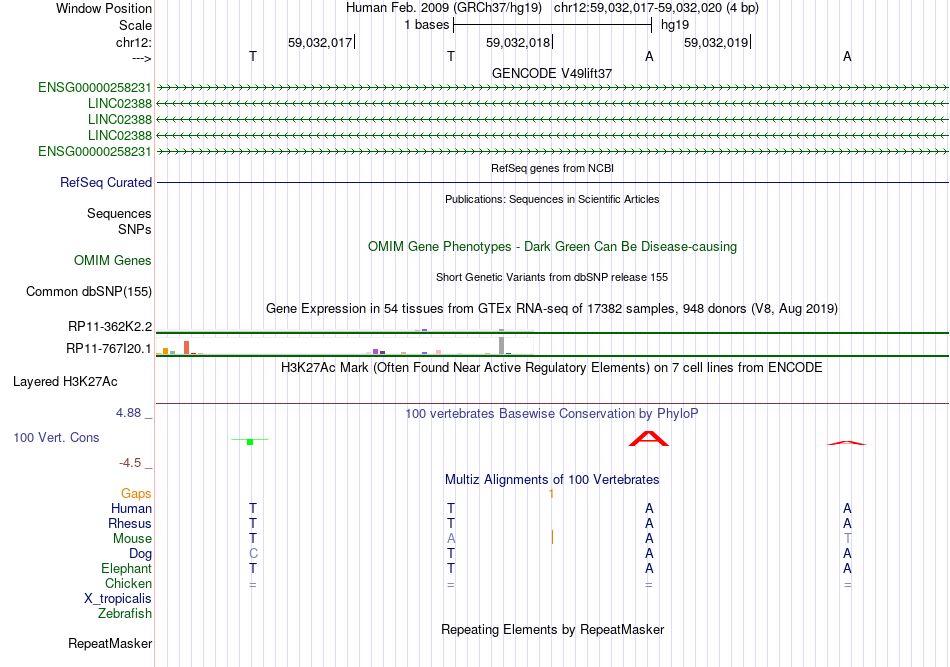Image resolution: width=950 pixels, height=667 pixels.
Task: Click the hg19 label beside the scale bar
Action: tap(675, 25)
